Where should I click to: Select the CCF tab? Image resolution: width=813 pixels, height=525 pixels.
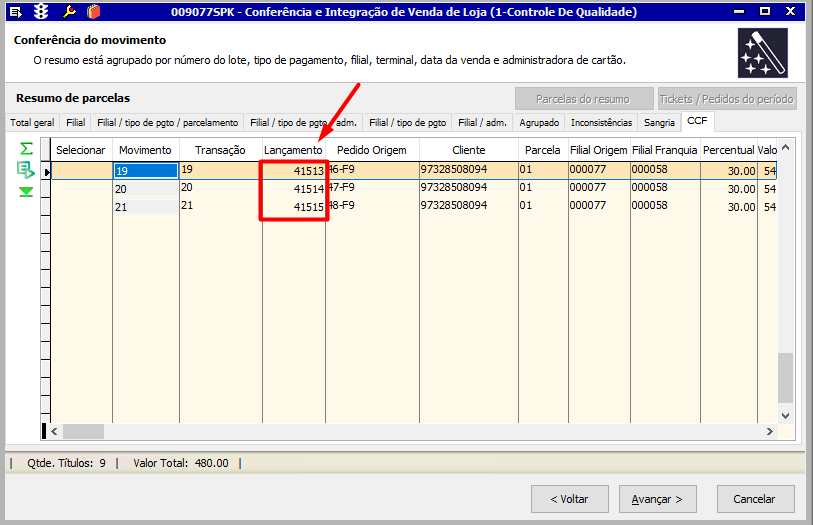[x=697, y=121]
